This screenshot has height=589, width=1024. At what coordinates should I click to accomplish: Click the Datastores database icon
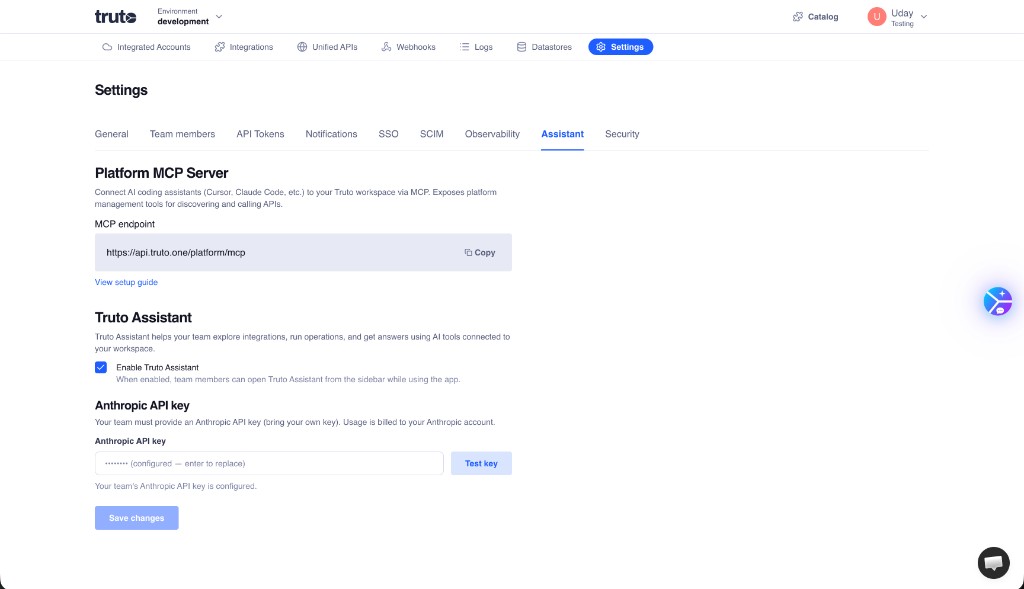[521, 47]
